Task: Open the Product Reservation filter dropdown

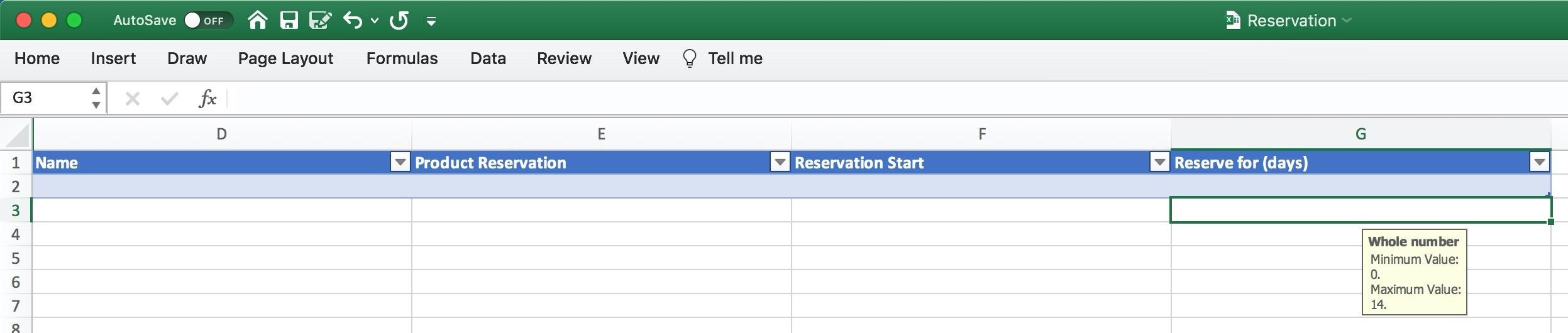Action: (780, 163)
